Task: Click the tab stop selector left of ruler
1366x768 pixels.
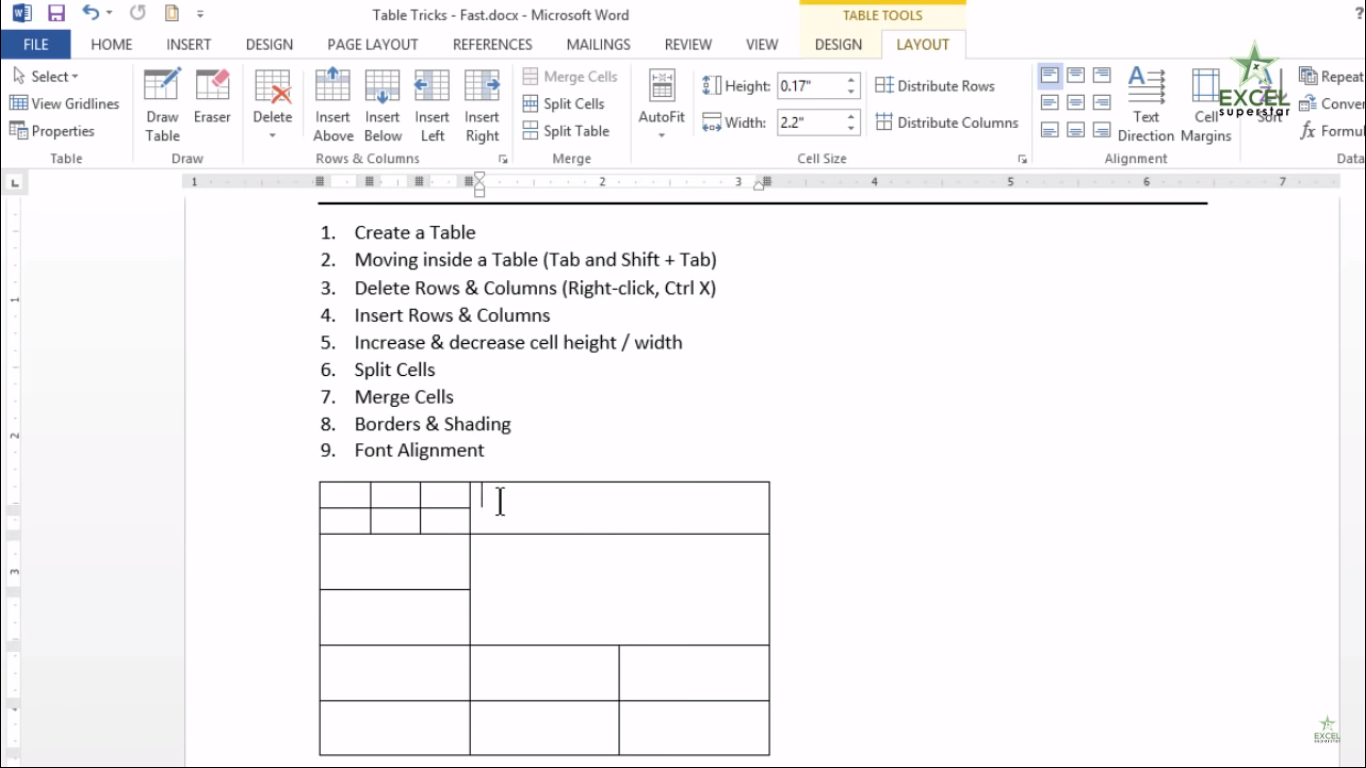Action: (15, 182)
